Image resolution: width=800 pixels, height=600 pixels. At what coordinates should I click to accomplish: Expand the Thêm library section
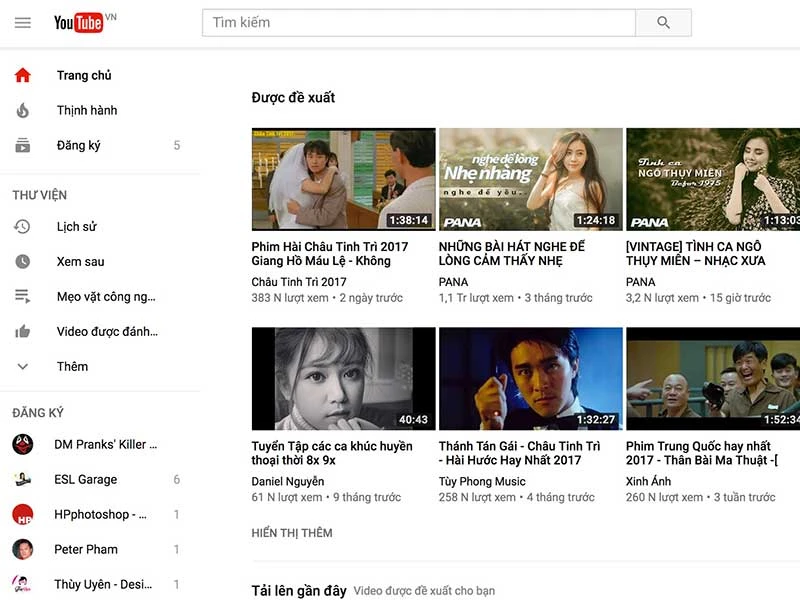(72, 367)
